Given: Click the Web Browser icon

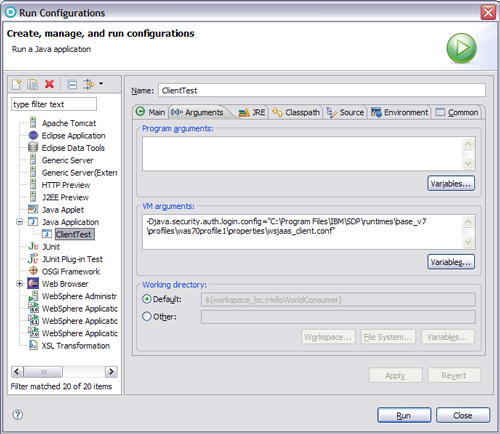Looking at the screenshot, I should click(x=33, y=283).
